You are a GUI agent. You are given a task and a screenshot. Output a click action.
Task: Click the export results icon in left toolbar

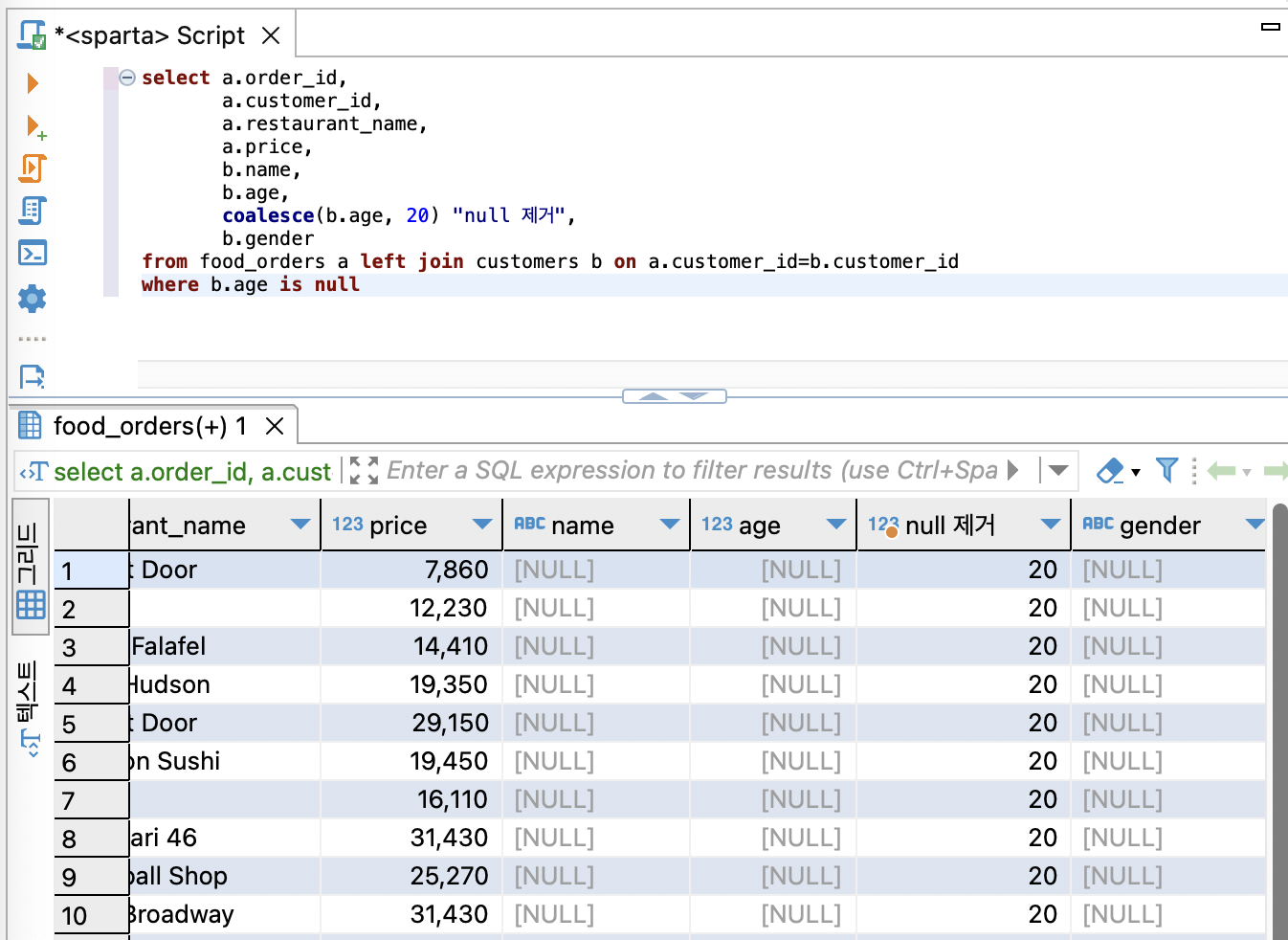pyautogui.click(x=33, y=376)
